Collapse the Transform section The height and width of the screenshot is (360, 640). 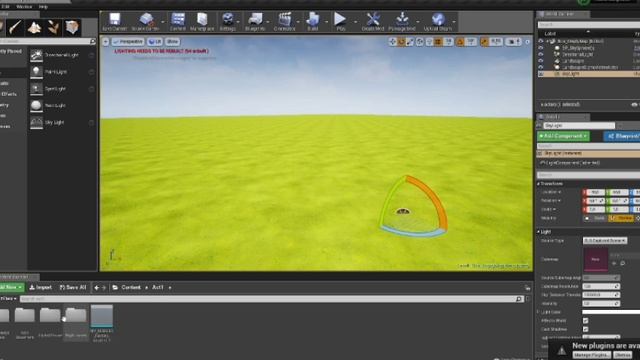(x=538, y=184)
